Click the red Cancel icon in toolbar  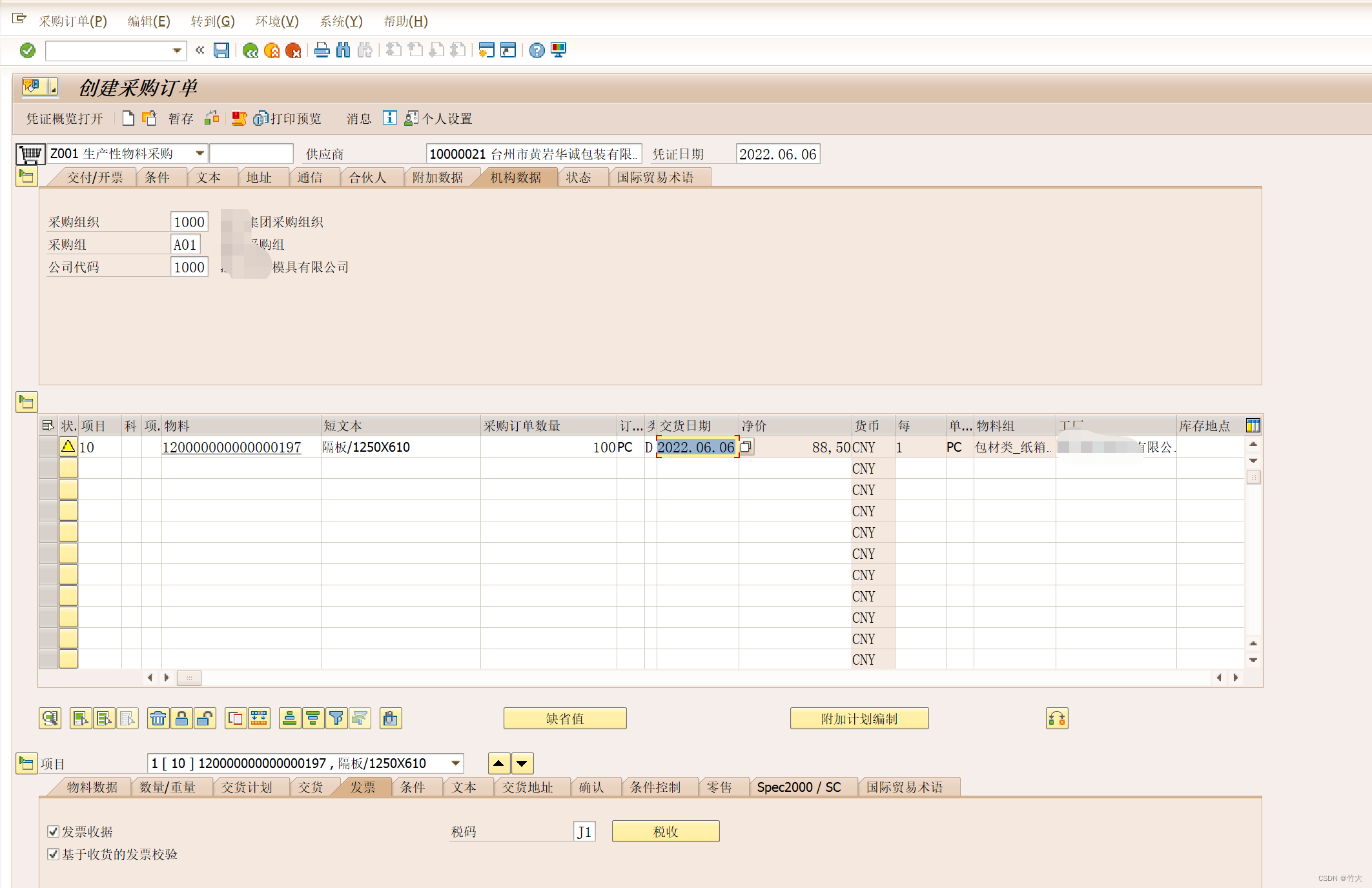point(293,50)
